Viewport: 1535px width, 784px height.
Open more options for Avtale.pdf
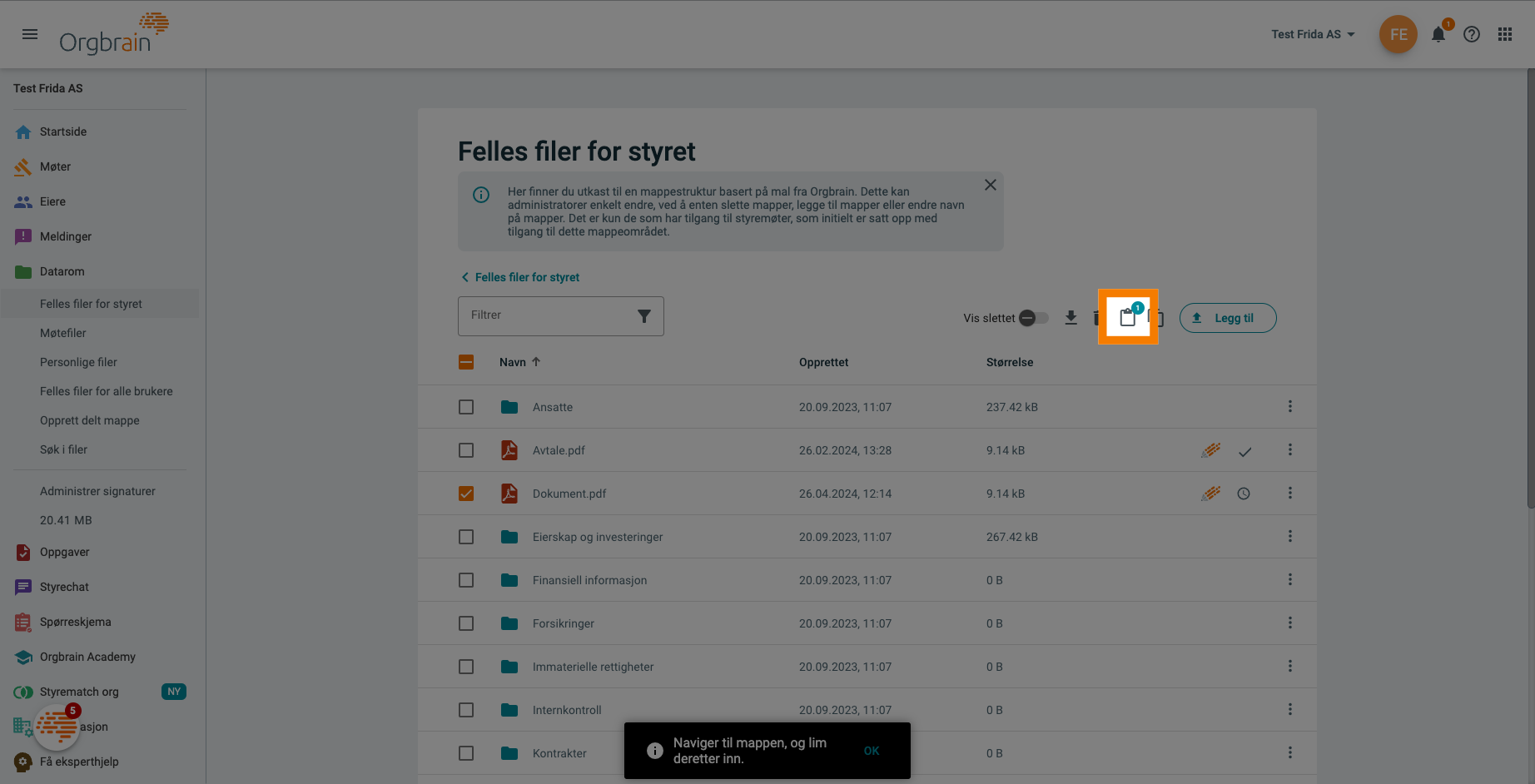(x=1290, y=449)
